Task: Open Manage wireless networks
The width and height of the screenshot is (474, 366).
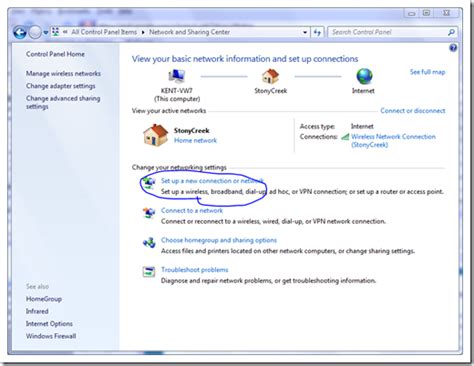Action: pyautogui.click(x=63, y=73)
